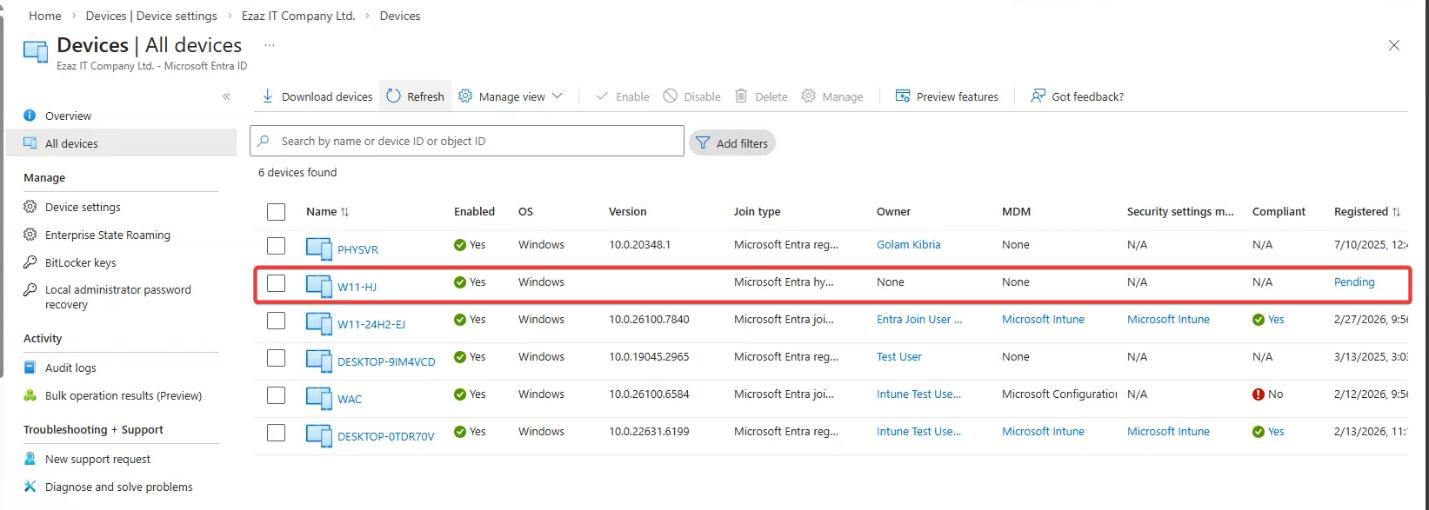This screenshot has height=510, width=1429.
Task: Click the Compliant column header
Action: pyautogui.click(x=1279, y=212)
